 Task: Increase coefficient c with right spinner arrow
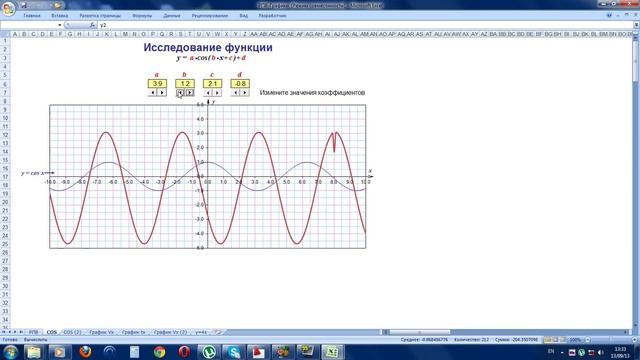pos(217,93)
